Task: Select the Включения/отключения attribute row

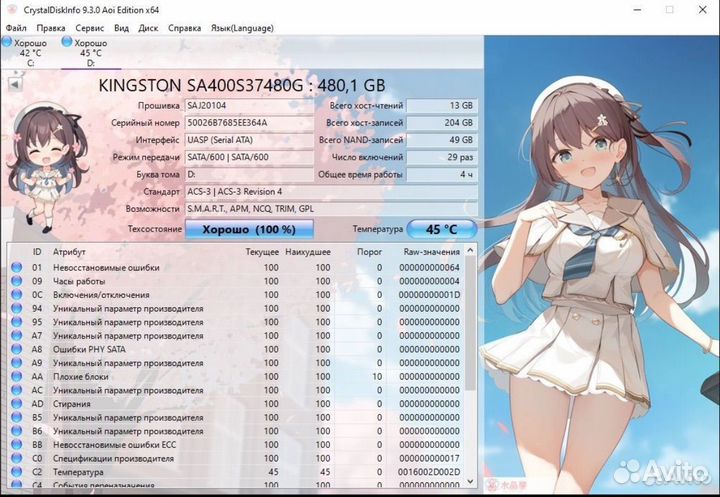Action: click(x=236, y=294)
